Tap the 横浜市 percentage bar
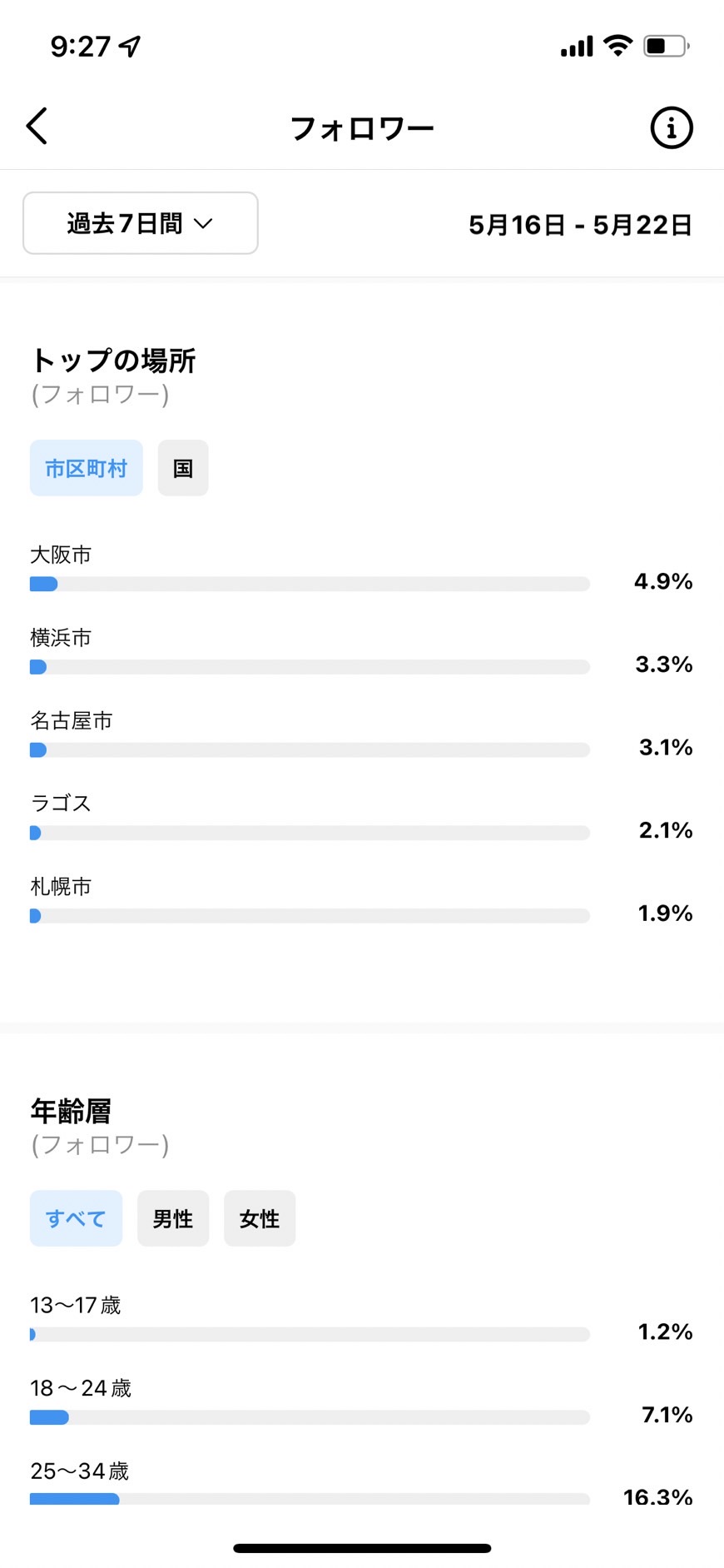This screenshot has width=724, height=1568. 310,667
